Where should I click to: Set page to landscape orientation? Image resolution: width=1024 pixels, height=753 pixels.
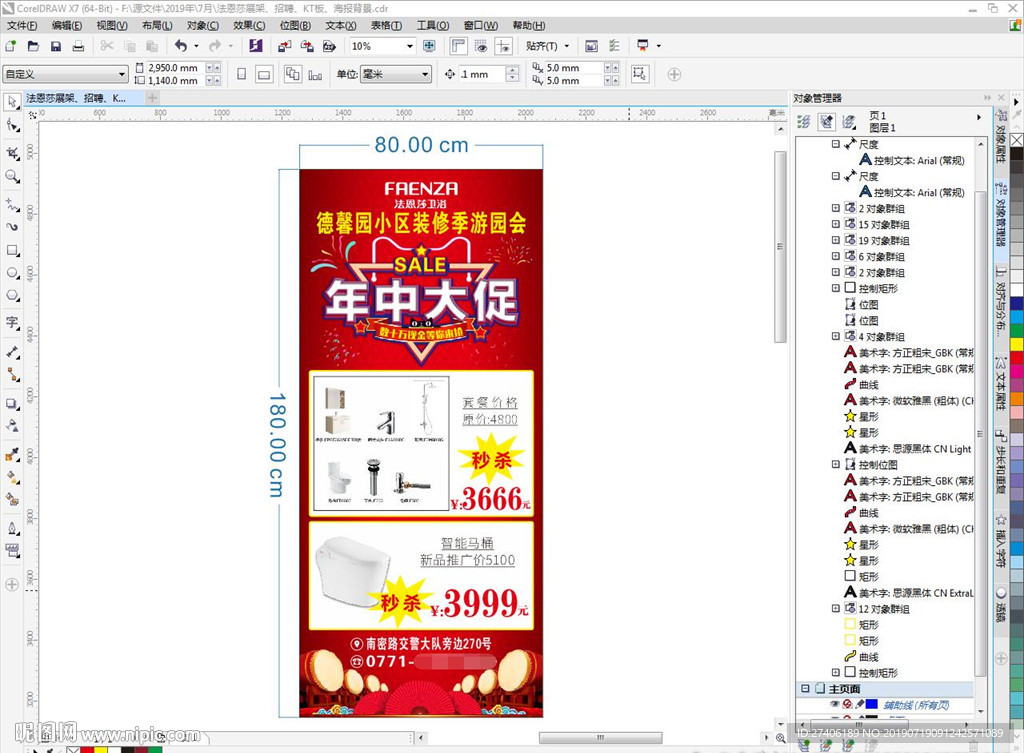click(264, 74)
